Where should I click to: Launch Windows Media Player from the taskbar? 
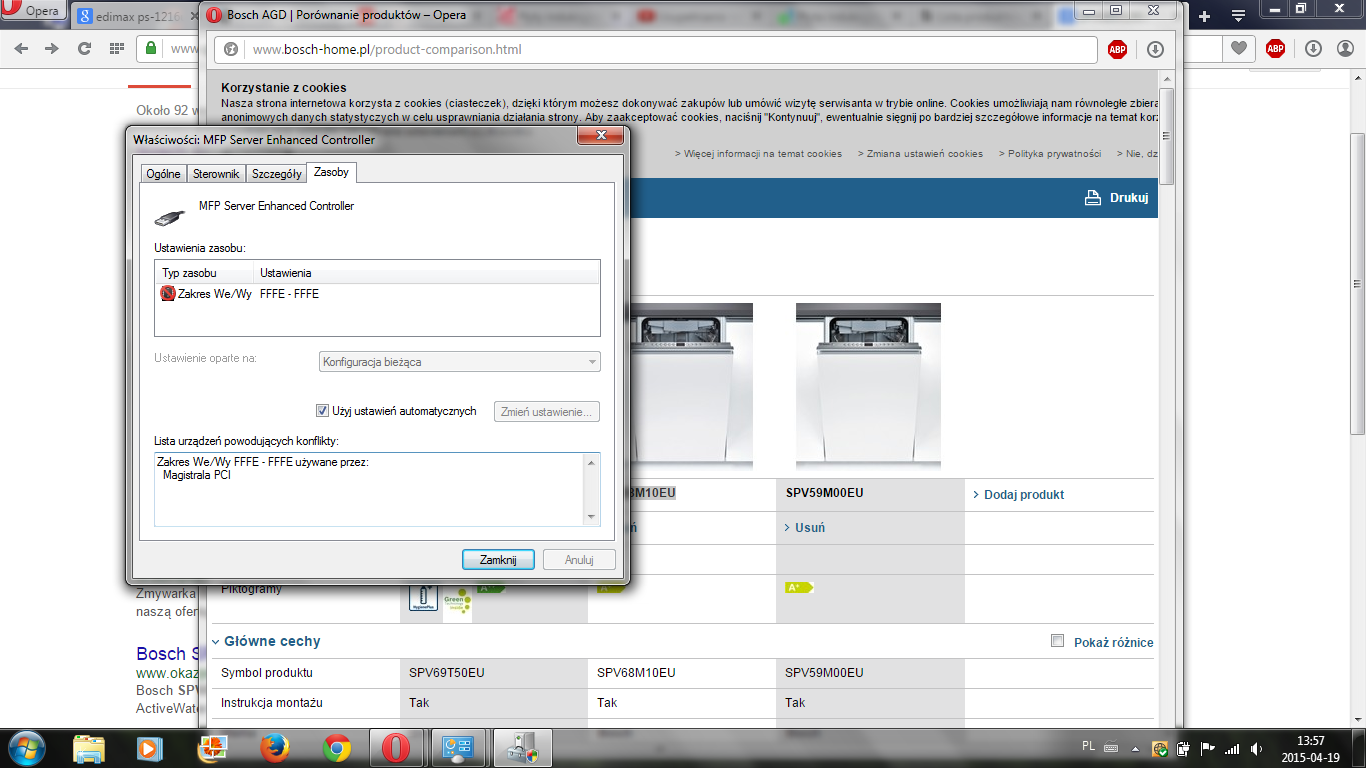[150, 748]
